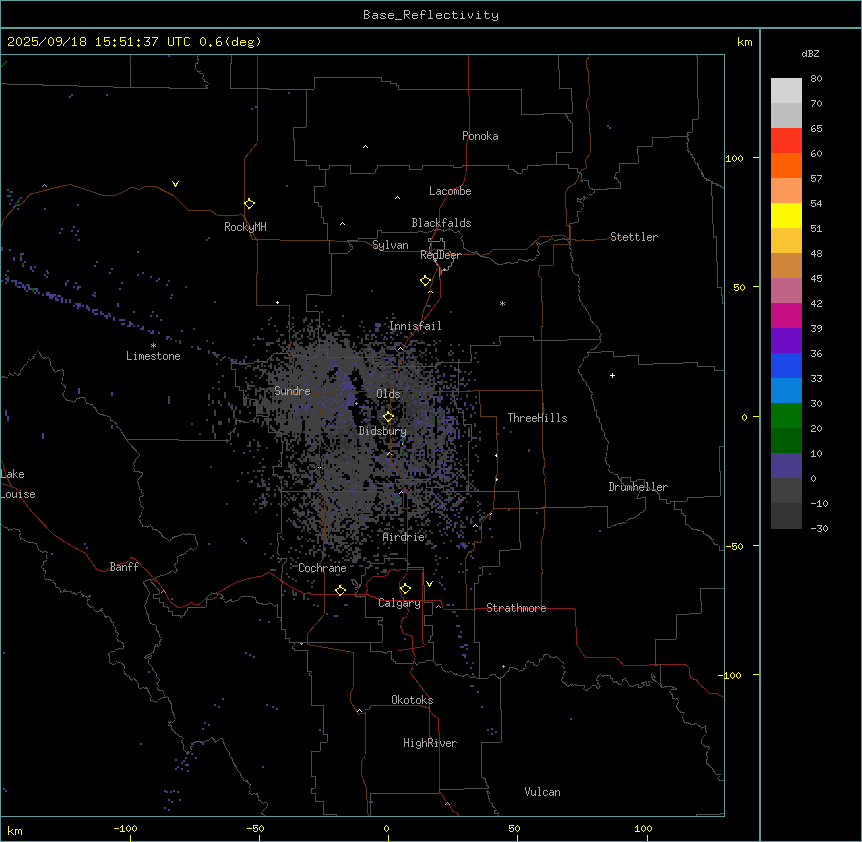862x842 pixels.
Task: Click the asterisk marker east of Innisfail
Action: 502,304
